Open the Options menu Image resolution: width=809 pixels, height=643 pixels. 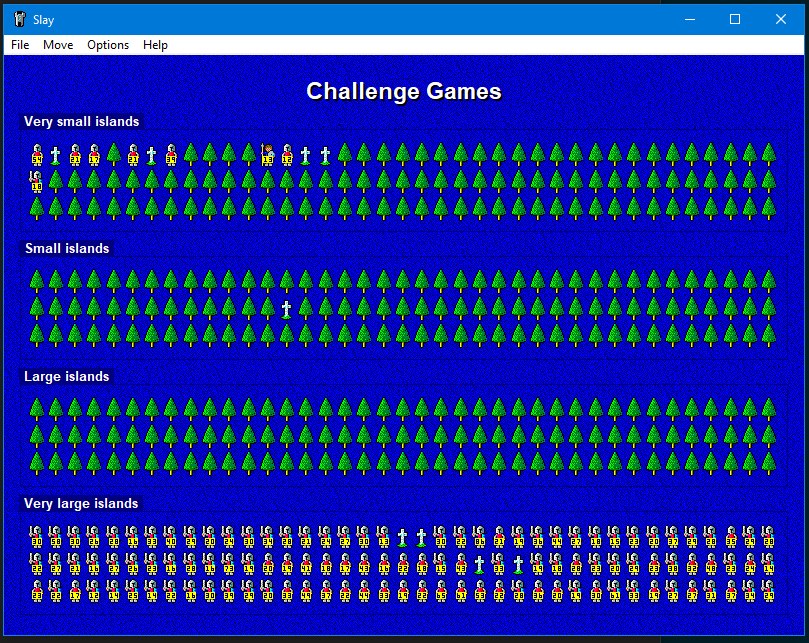(108, 45)
